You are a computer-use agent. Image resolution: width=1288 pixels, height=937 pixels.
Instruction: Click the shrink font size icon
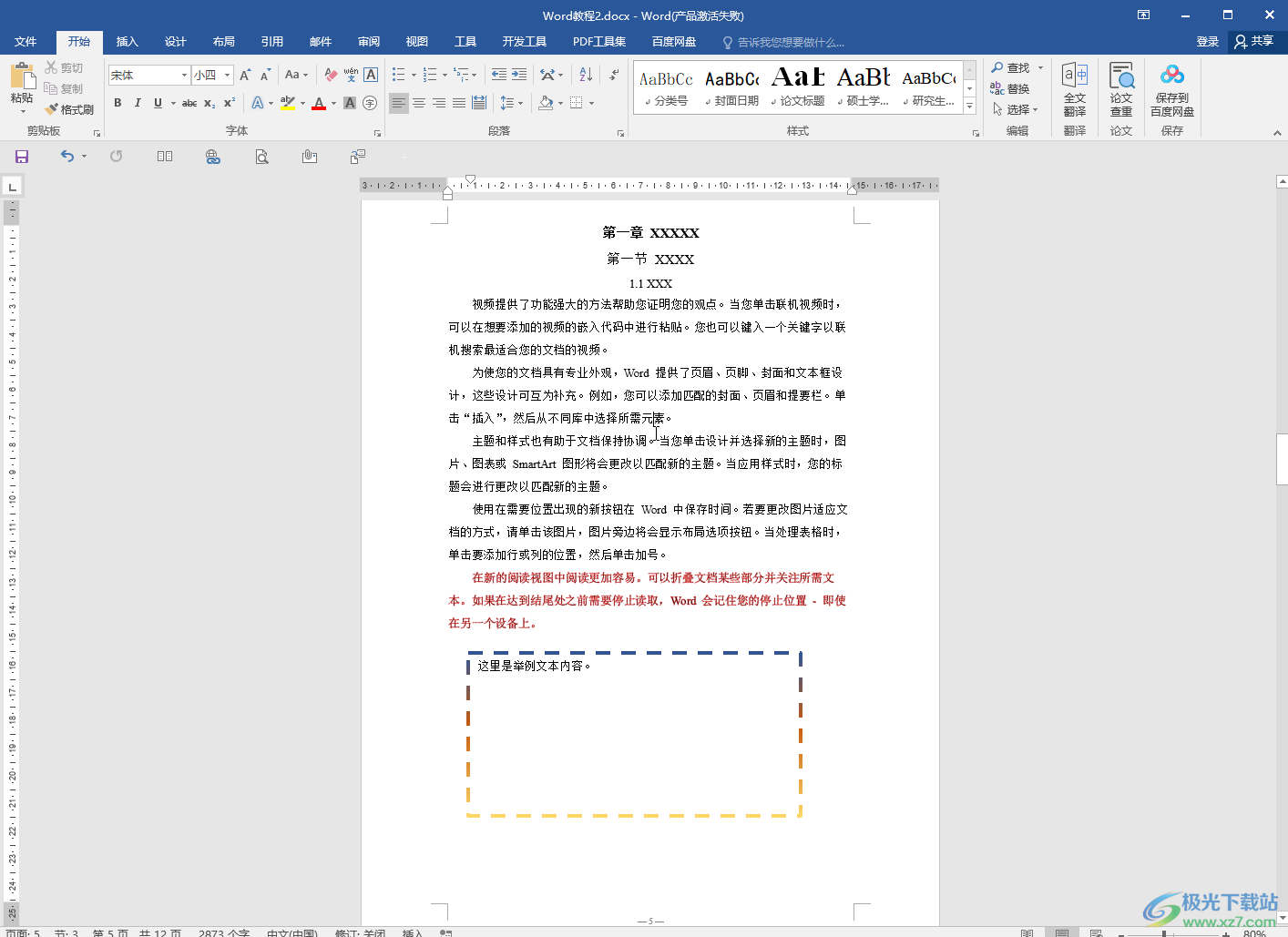tap(265, 75)
